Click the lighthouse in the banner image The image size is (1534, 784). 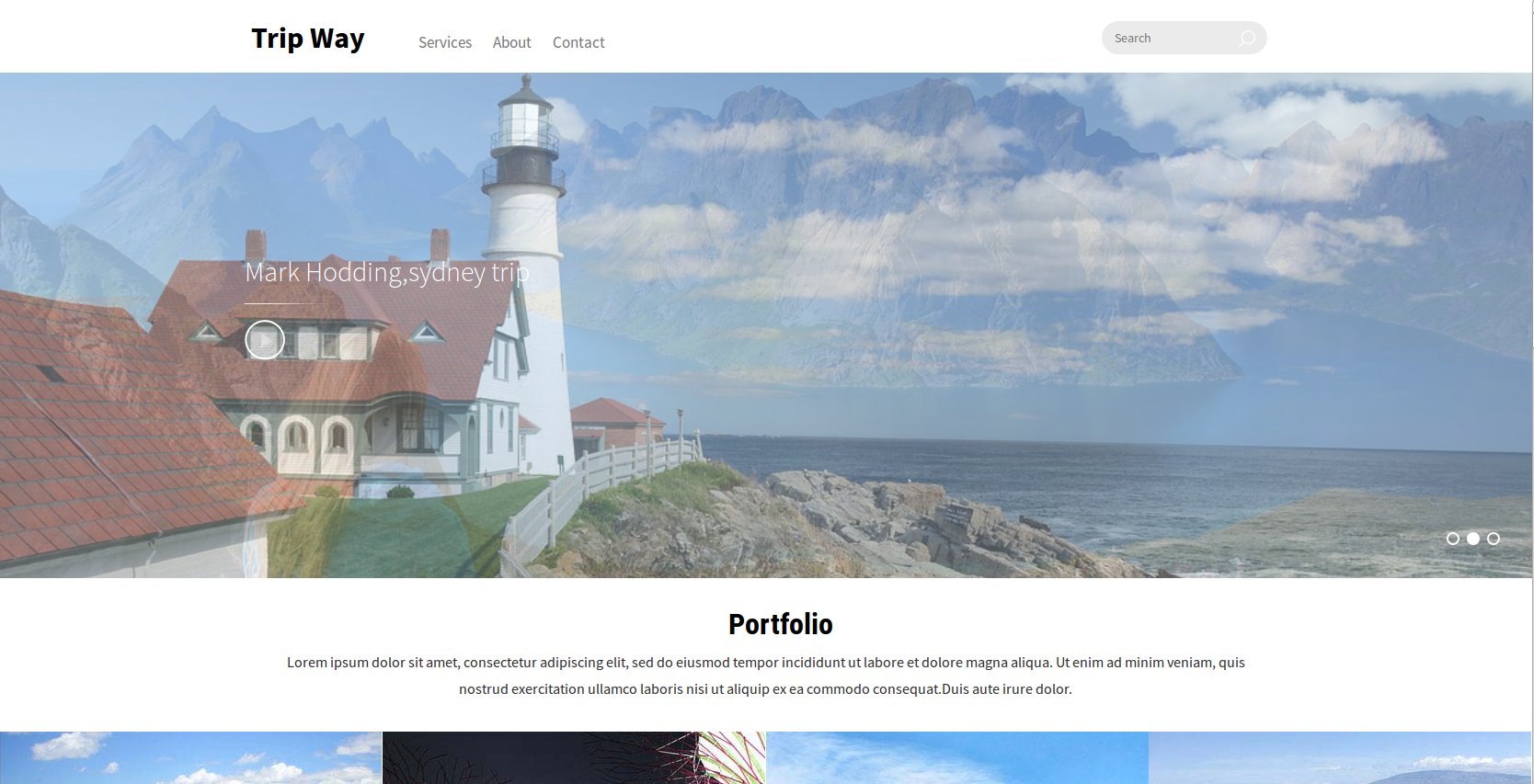524,276
